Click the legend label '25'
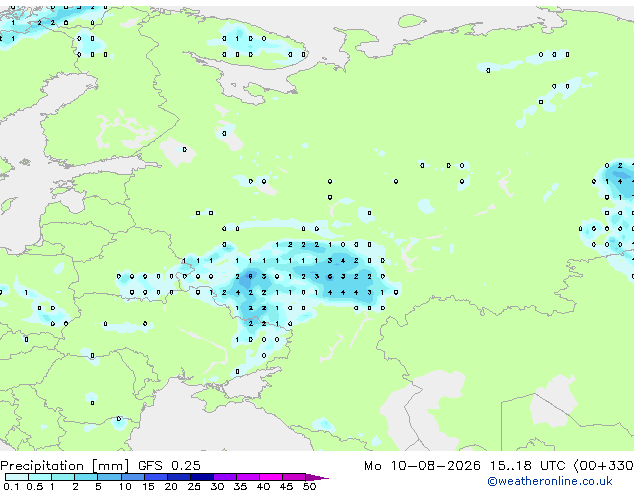 194,486
